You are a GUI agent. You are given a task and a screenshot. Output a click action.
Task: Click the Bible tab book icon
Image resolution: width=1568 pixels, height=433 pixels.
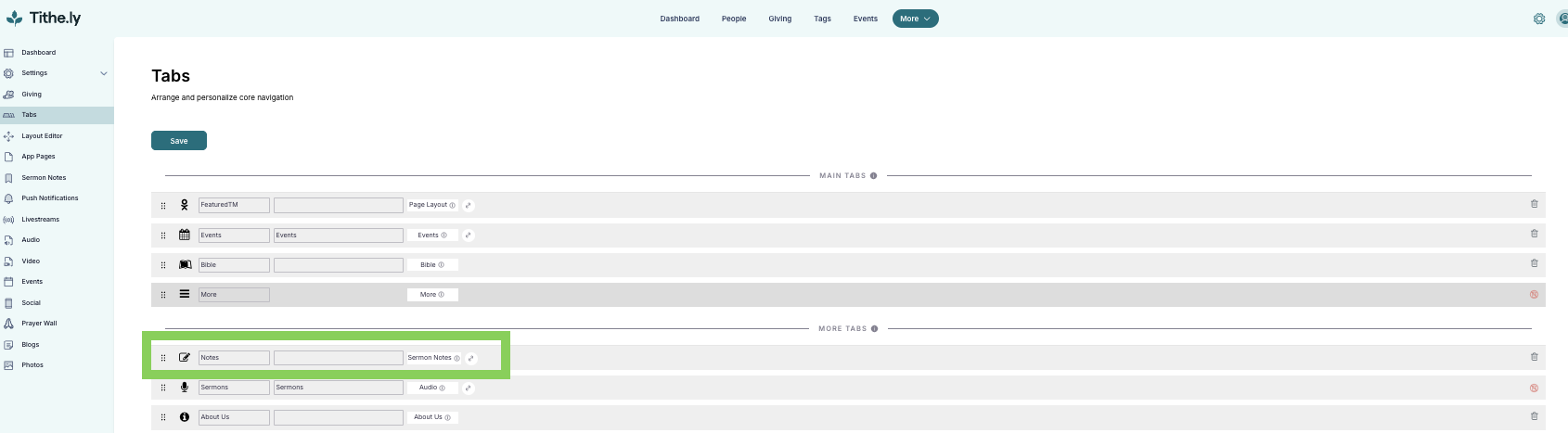pos(185,264)
